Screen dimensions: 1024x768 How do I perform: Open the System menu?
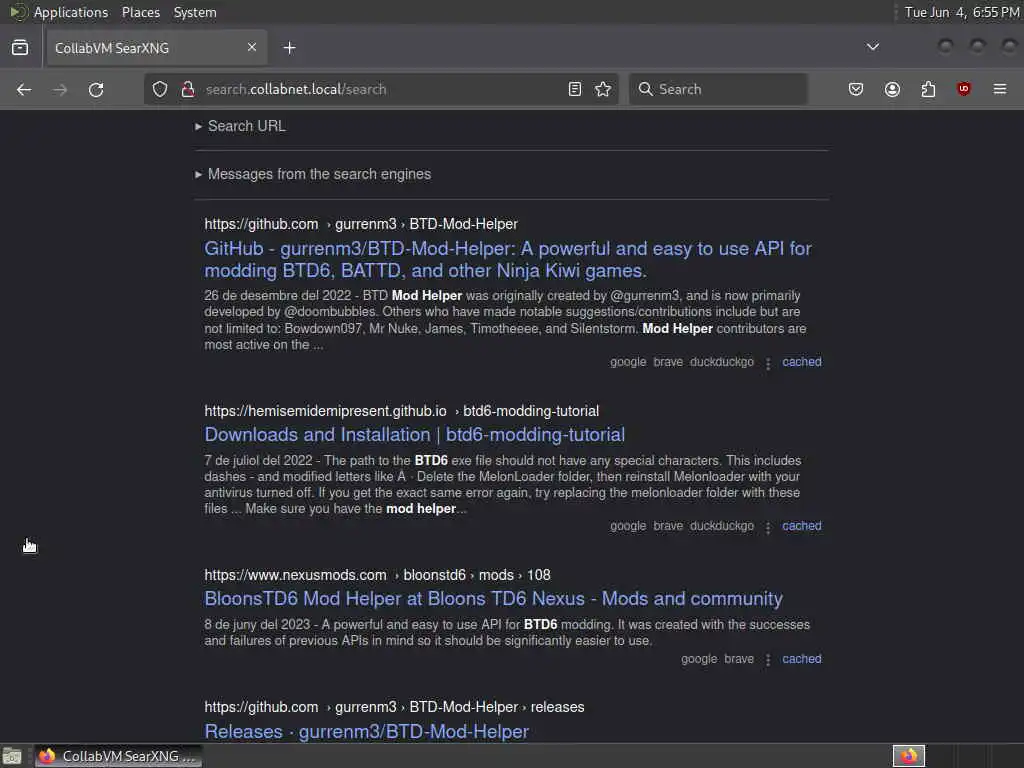tap(195, 12)
